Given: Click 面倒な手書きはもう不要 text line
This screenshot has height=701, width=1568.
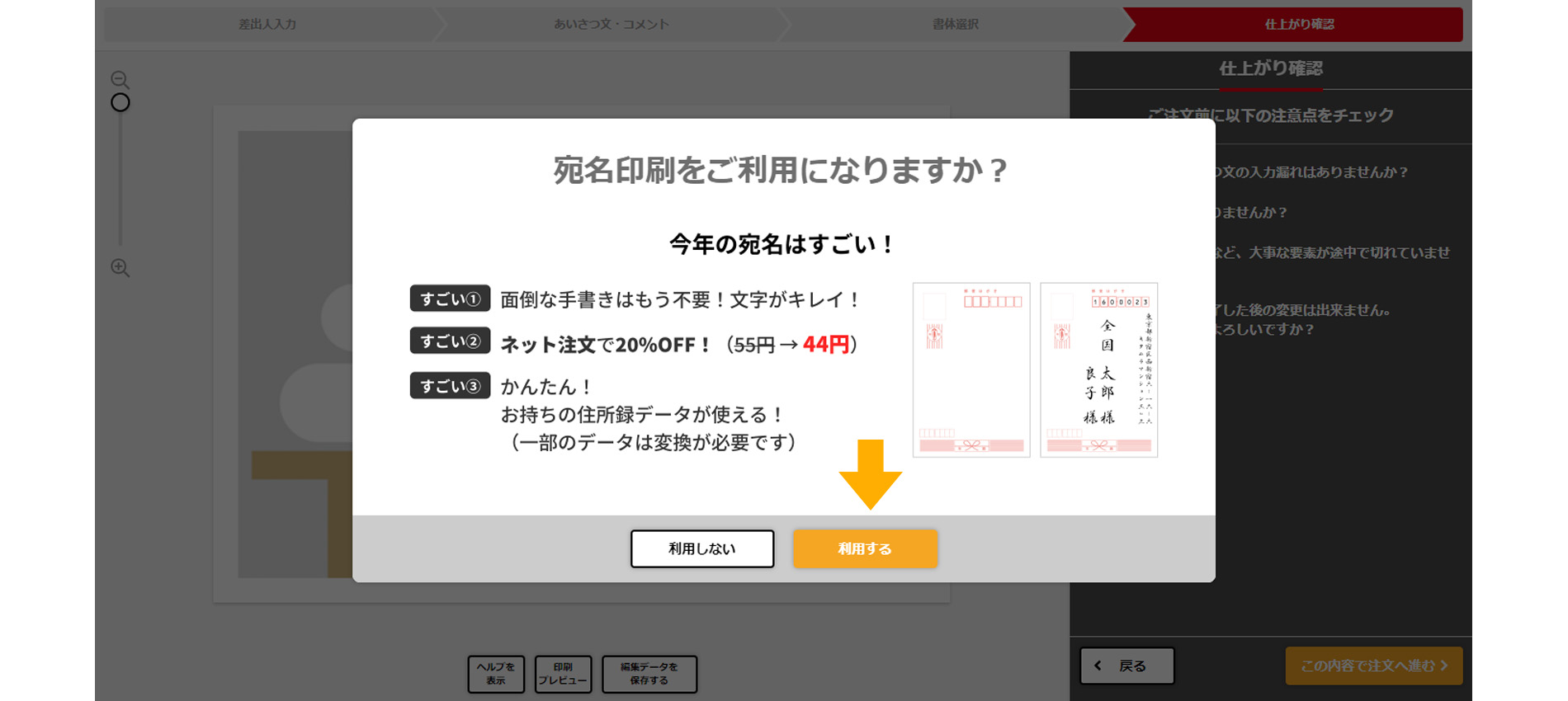Looking at the screenshot, I should point(681,300).
